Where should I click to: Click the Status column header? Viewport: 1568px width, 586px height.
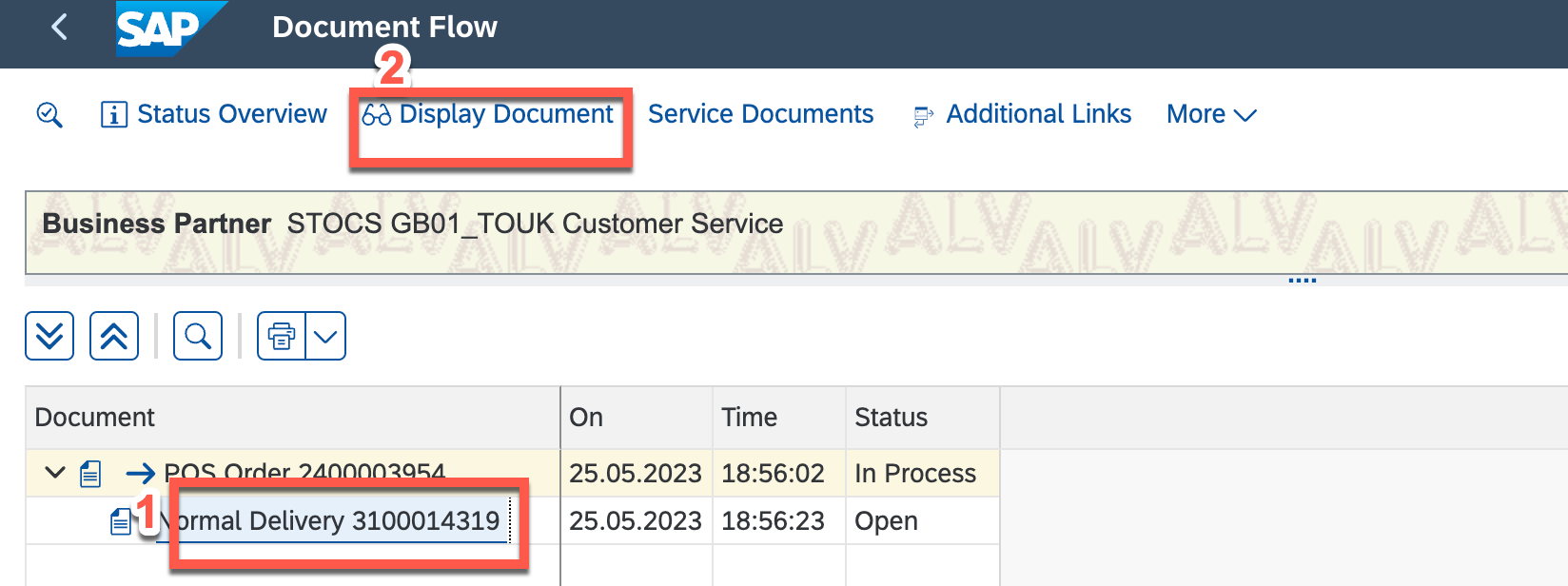(892, 418)
